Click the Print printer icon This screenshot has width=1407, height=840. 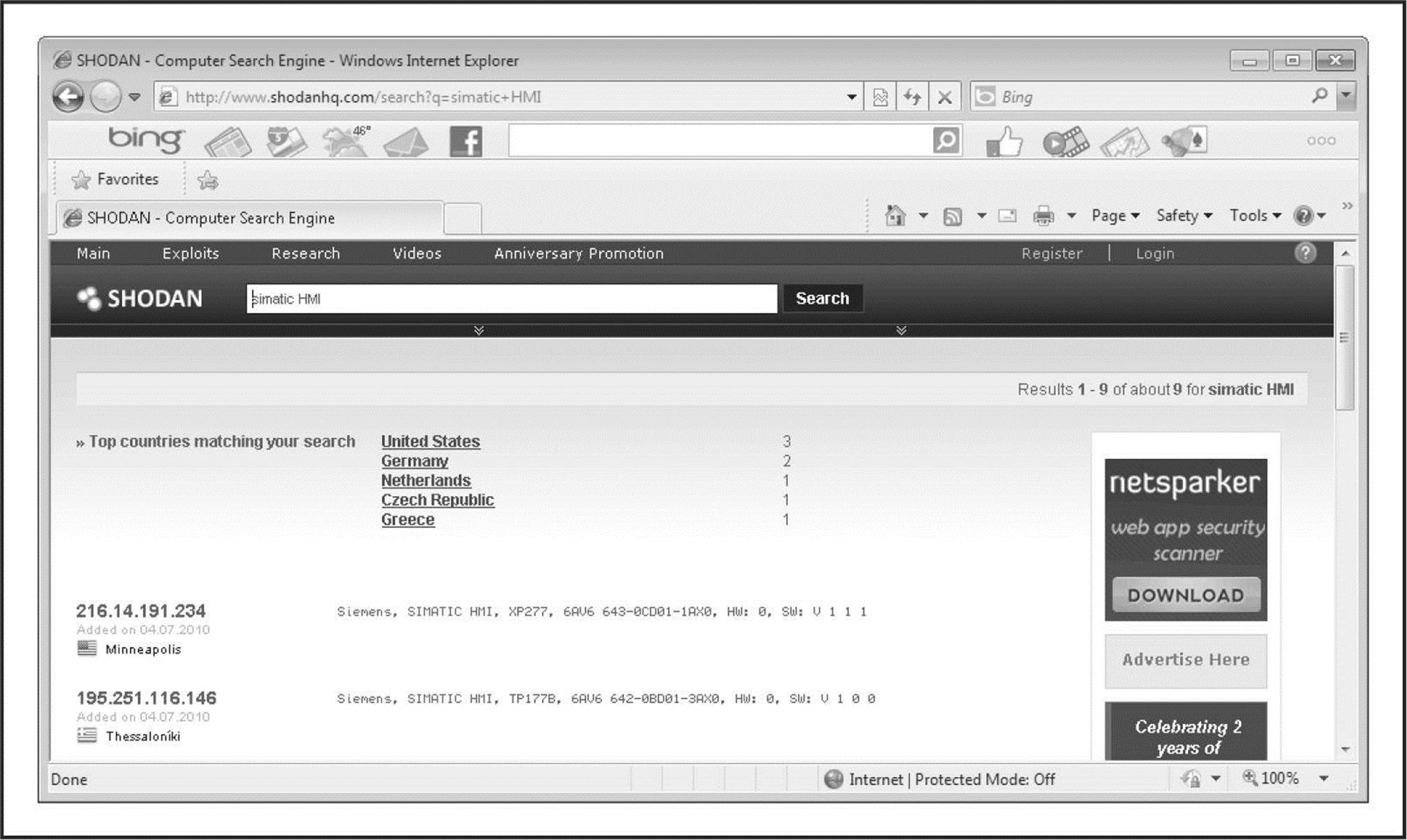pyautogui.click(x=1043, y=216)
